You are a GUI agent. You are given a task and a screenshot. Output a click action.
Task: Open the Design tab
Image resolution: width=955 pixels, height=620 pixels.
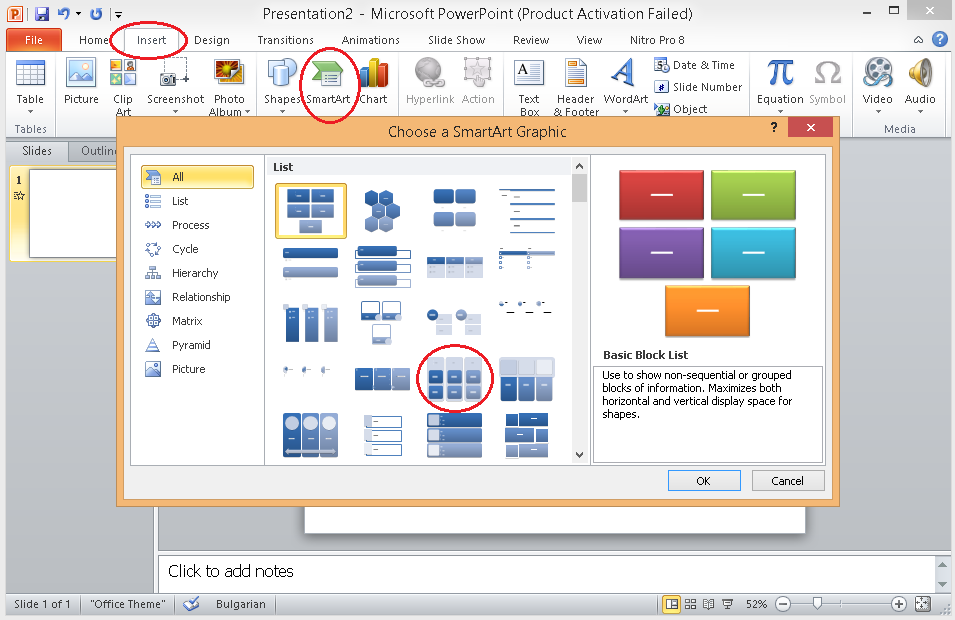[x=211, y=40]
